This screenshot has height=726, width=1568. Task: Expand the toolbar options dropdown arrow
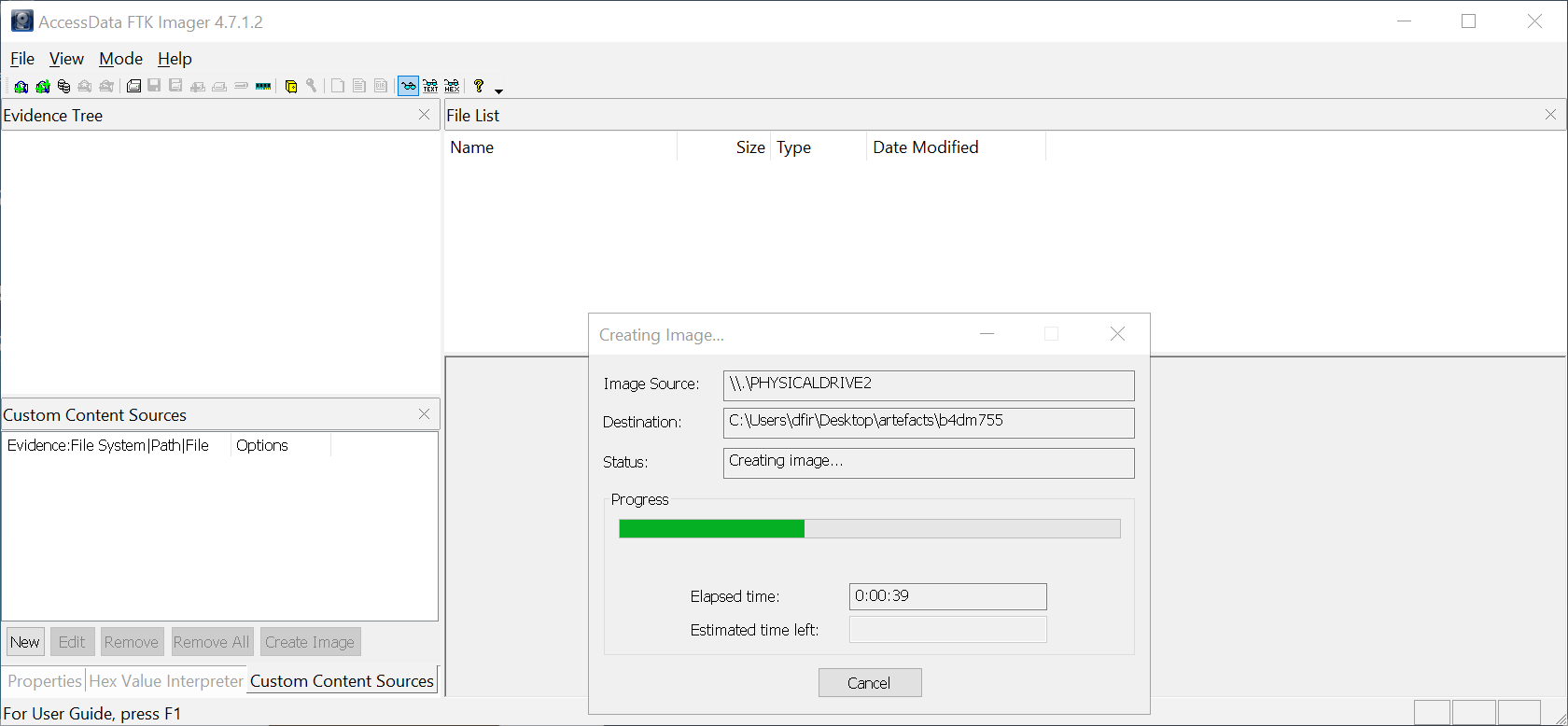[x=498, y=91]
